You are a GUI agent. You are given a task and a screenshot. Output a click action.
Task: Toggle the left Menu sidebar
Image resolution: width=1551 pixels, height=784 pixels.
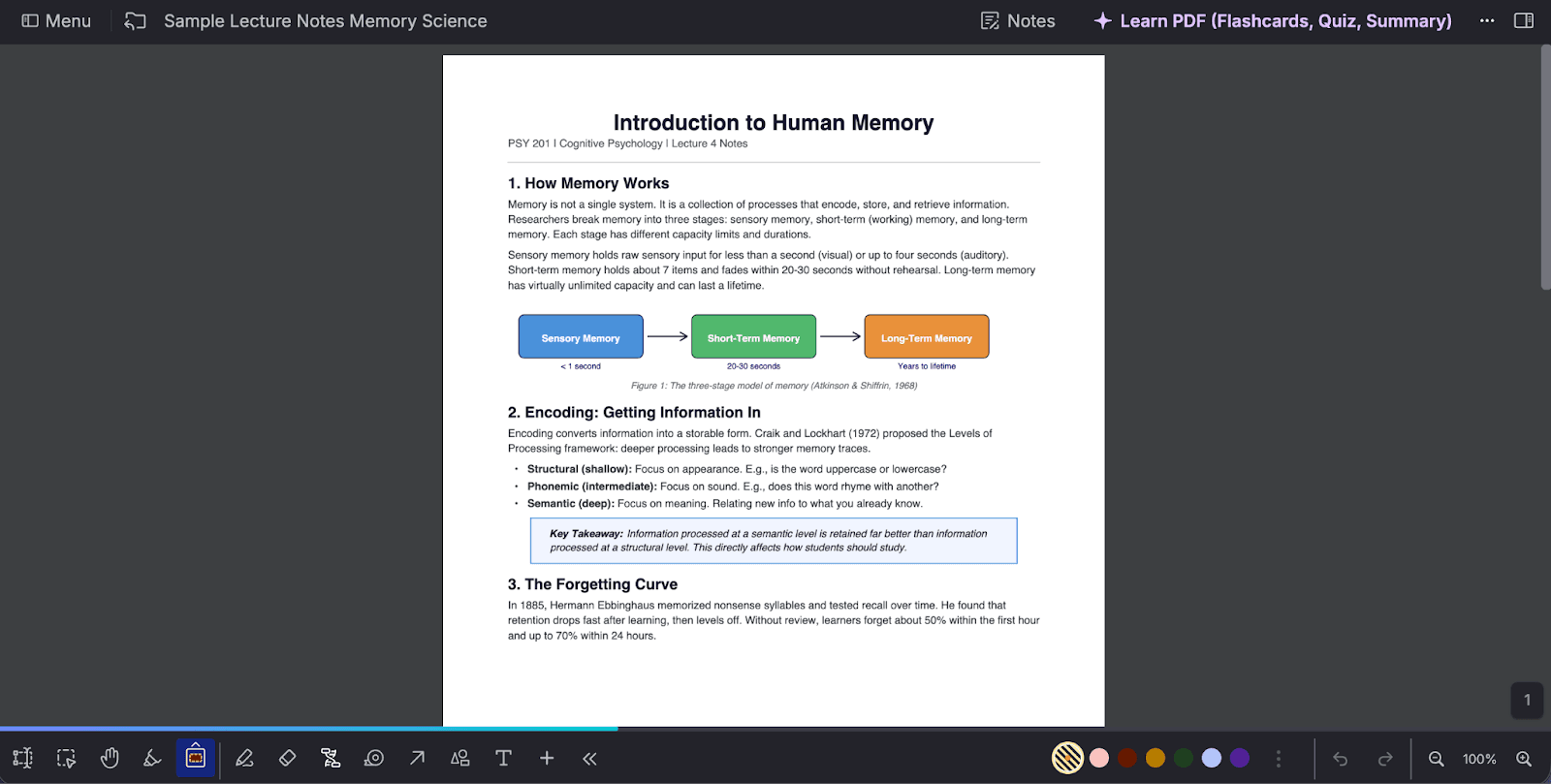pos(56,20)
